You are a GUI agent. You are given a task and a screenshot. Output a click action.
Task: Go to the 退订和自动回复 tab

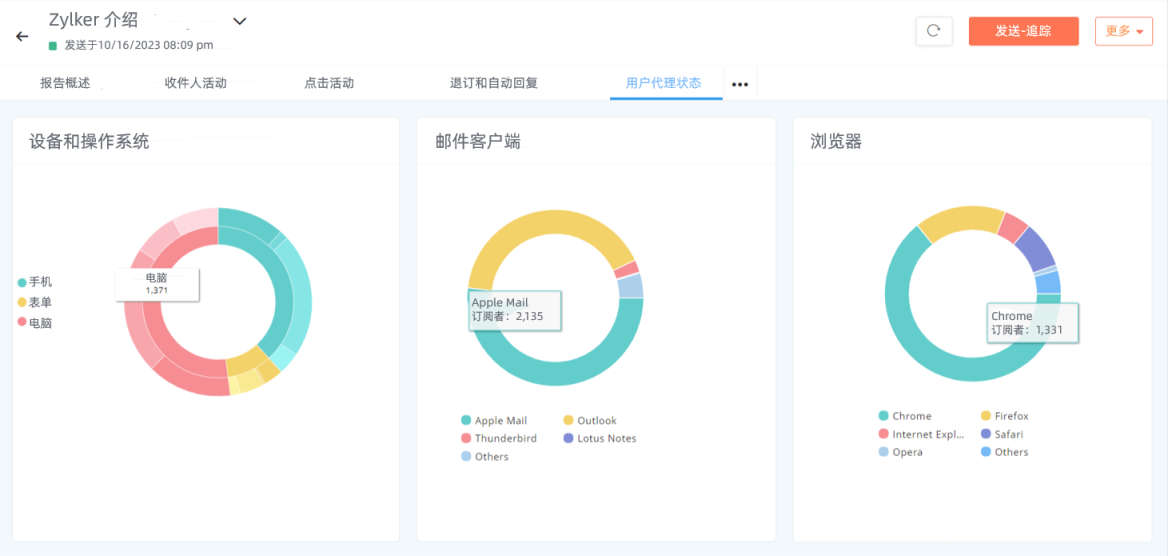point(494,83)
